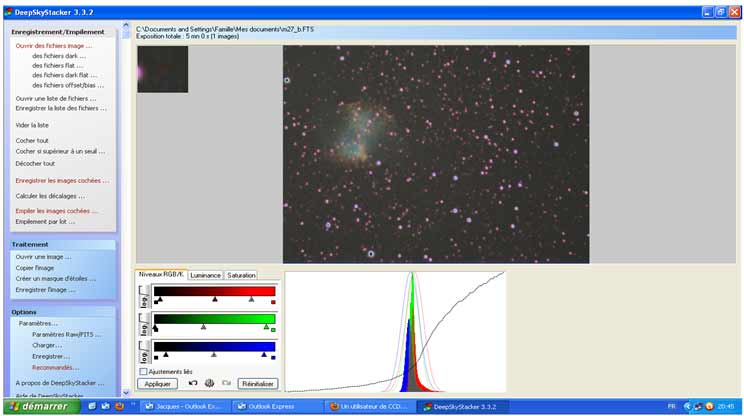
Task: Click des fichiers flat link
Action: 57,65
